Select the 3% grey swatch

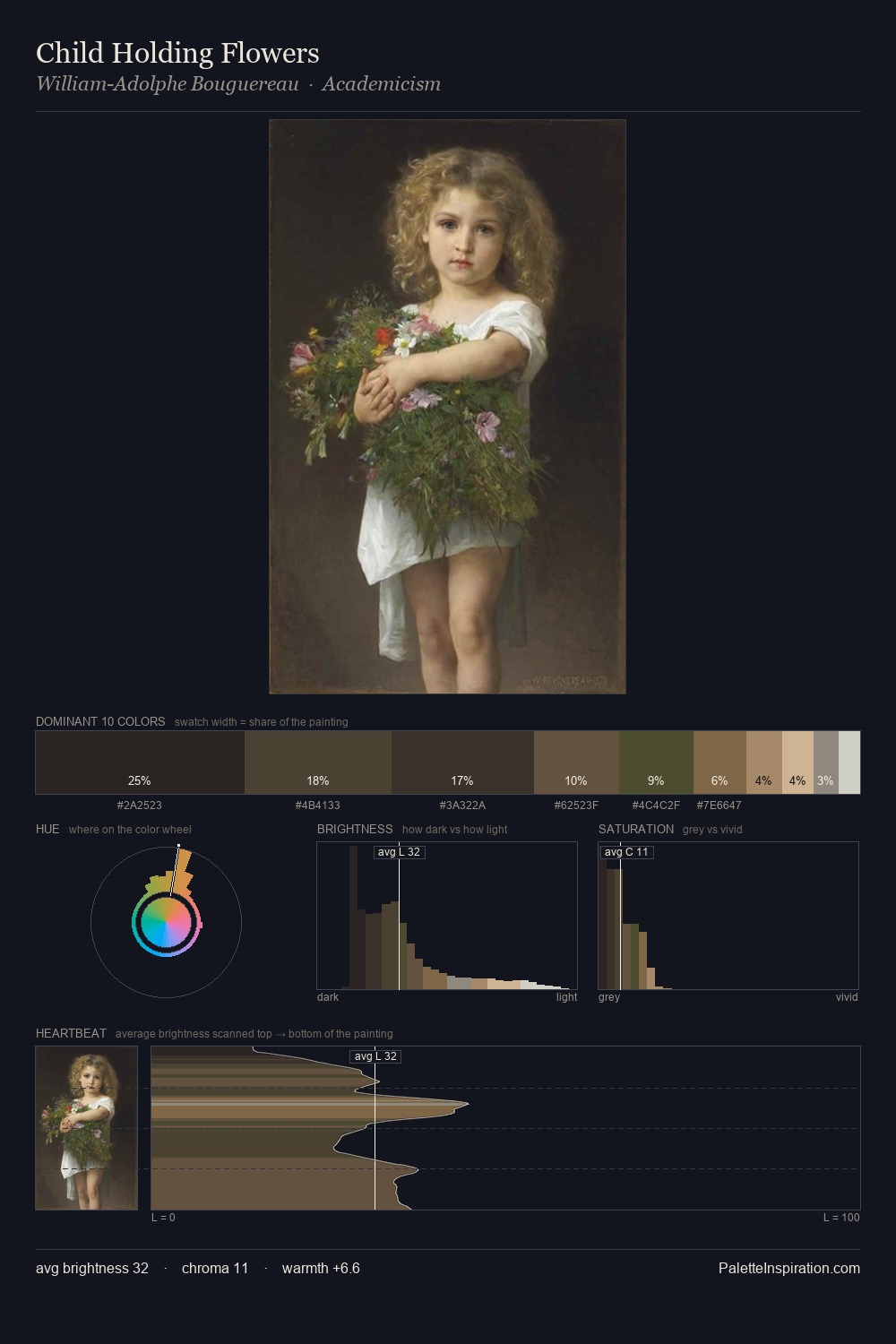(x=825, y=762)
